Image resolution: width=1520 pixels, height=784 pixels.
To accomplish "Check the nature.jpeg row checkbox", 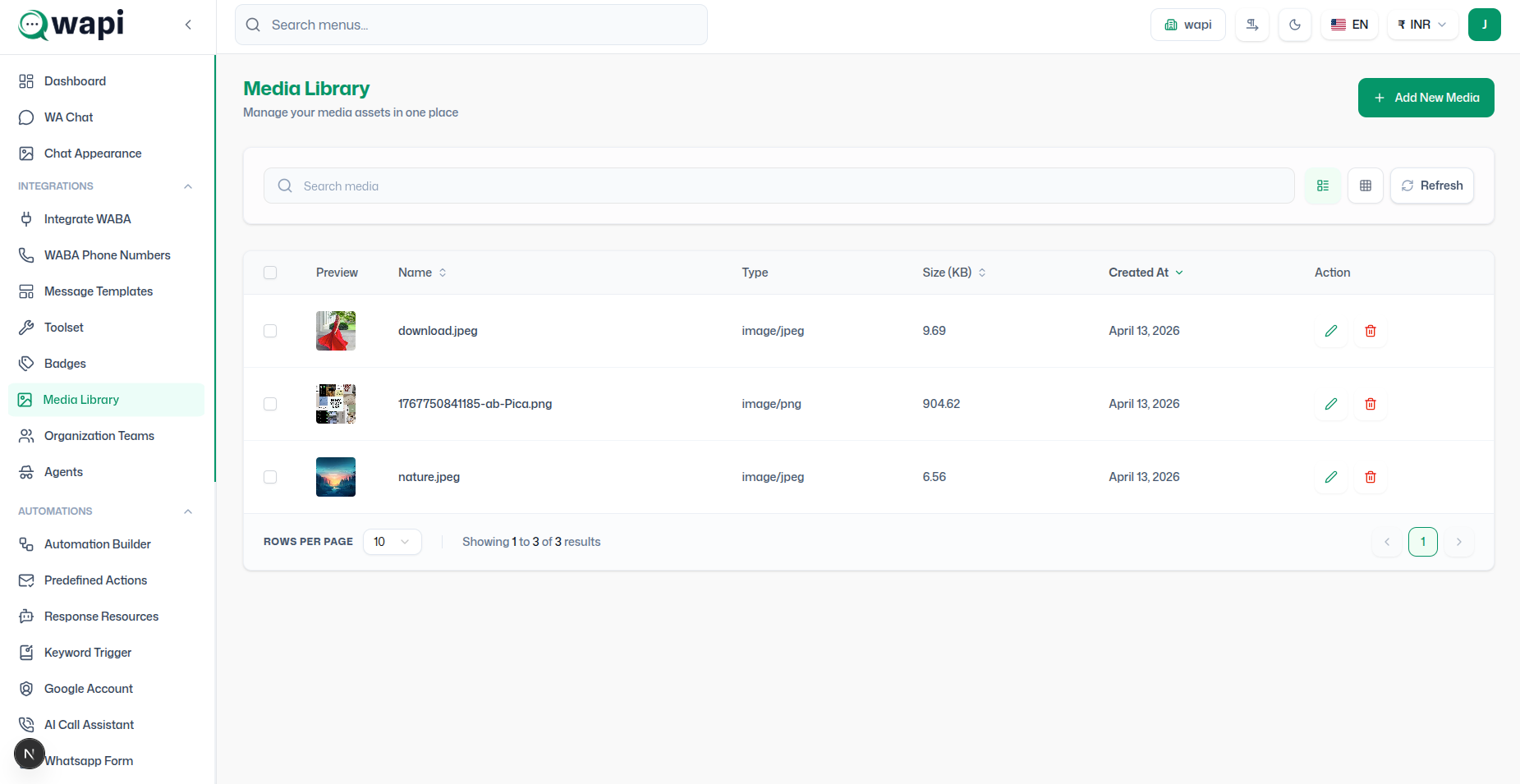I will (270, 477).
